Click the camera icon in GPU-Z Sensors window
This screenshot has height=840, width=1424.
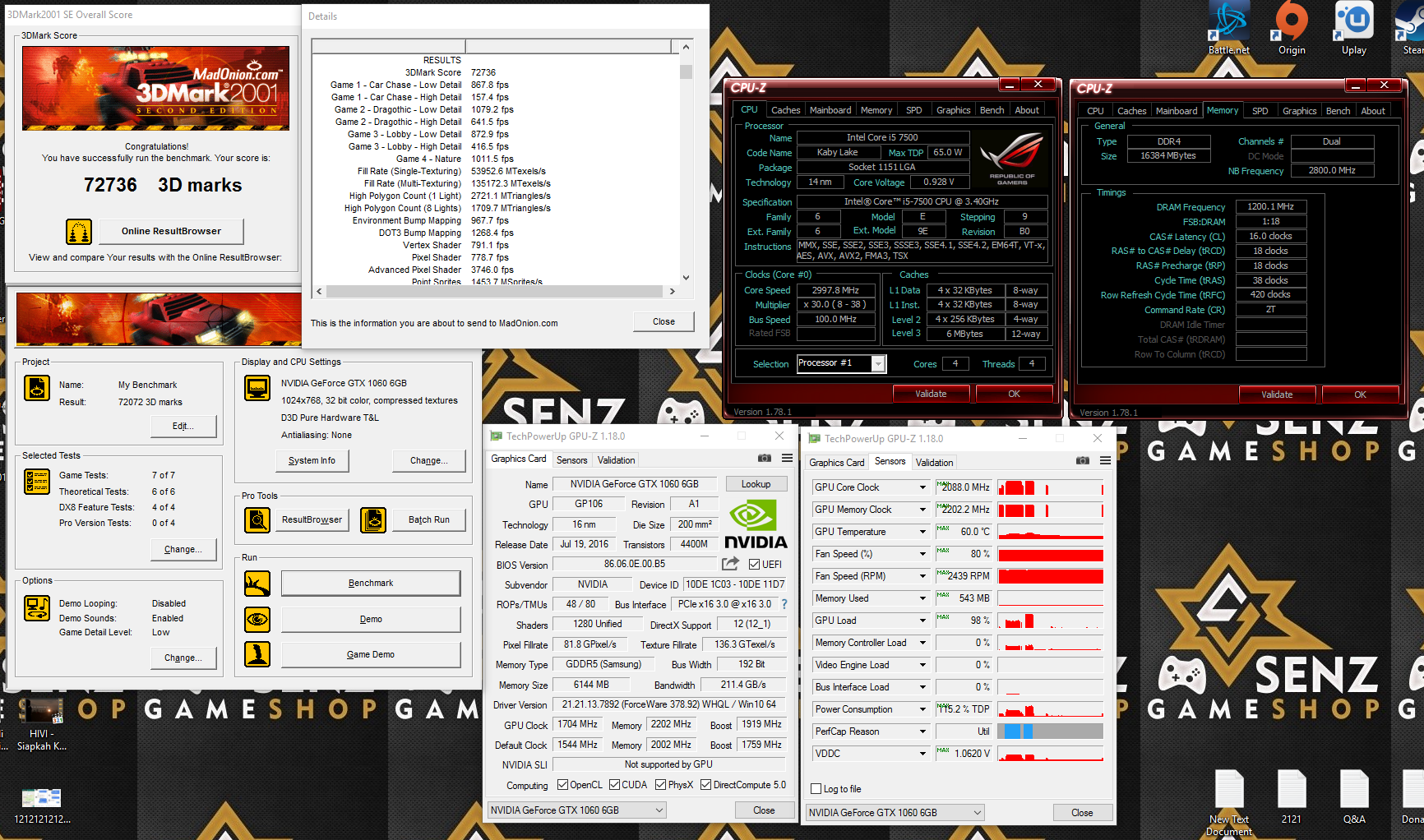click(x=1083, y=461)
